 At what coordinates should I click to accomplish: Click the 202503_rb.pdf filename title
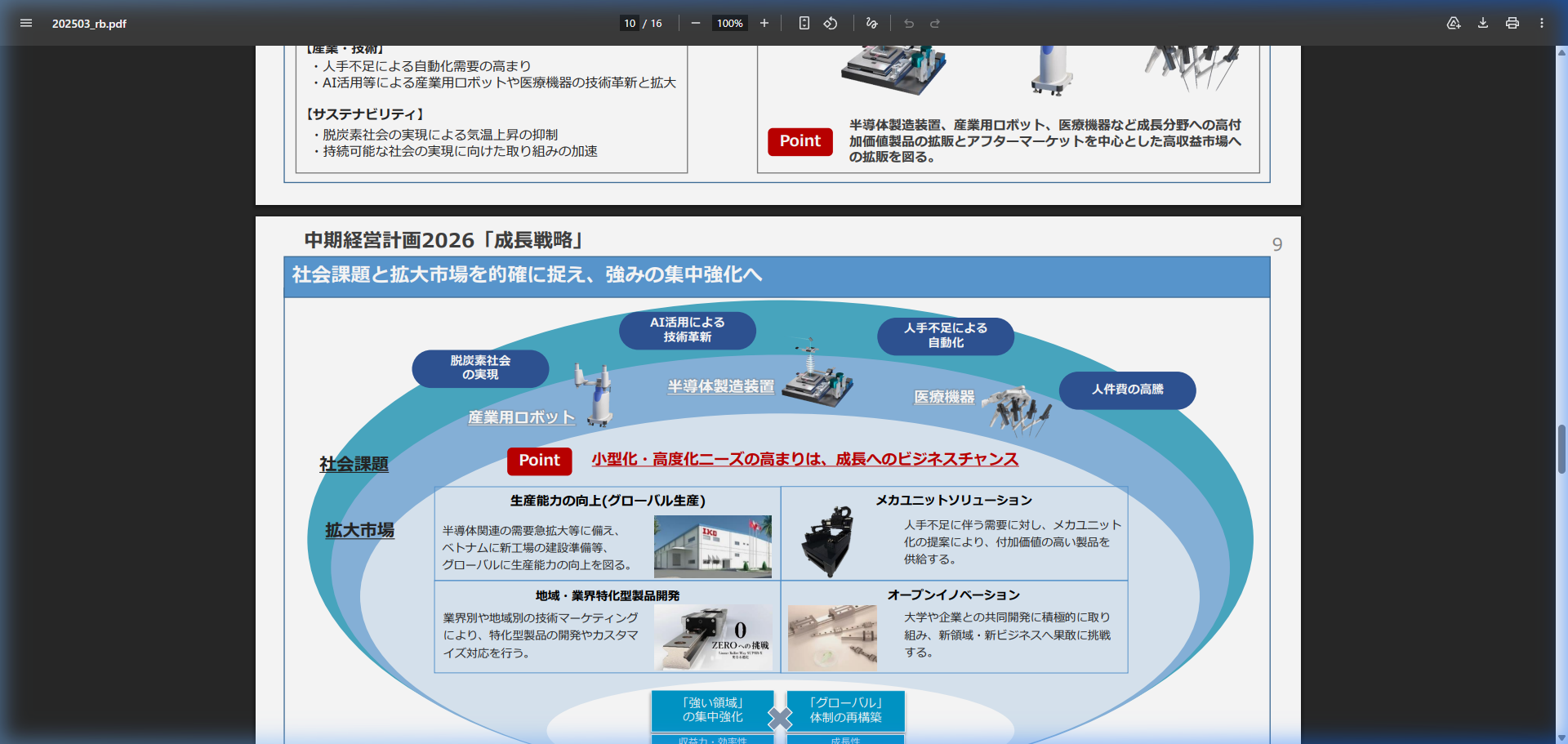tap(88, 25)
